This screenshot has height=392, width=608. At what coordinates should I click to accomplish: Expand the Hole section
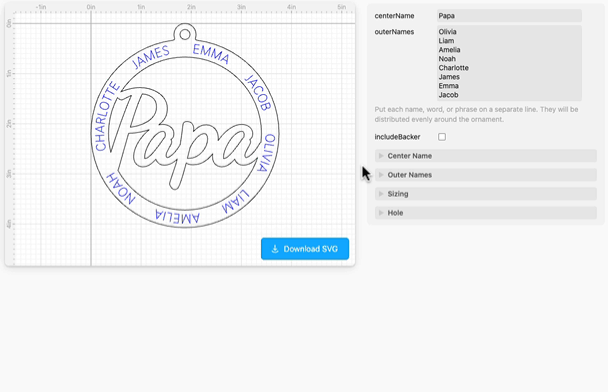pos(485,213)
